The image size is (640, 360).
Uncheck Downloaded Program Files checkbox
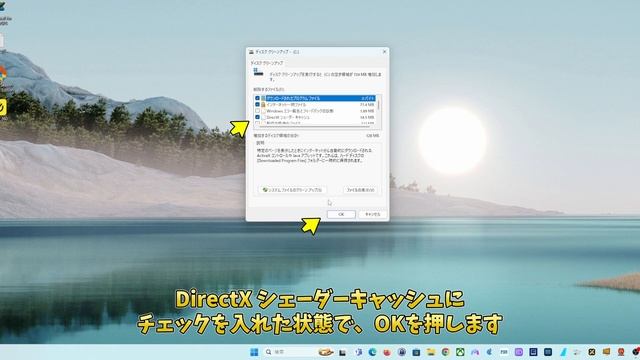pyautogui.click(x=257, y=98)
